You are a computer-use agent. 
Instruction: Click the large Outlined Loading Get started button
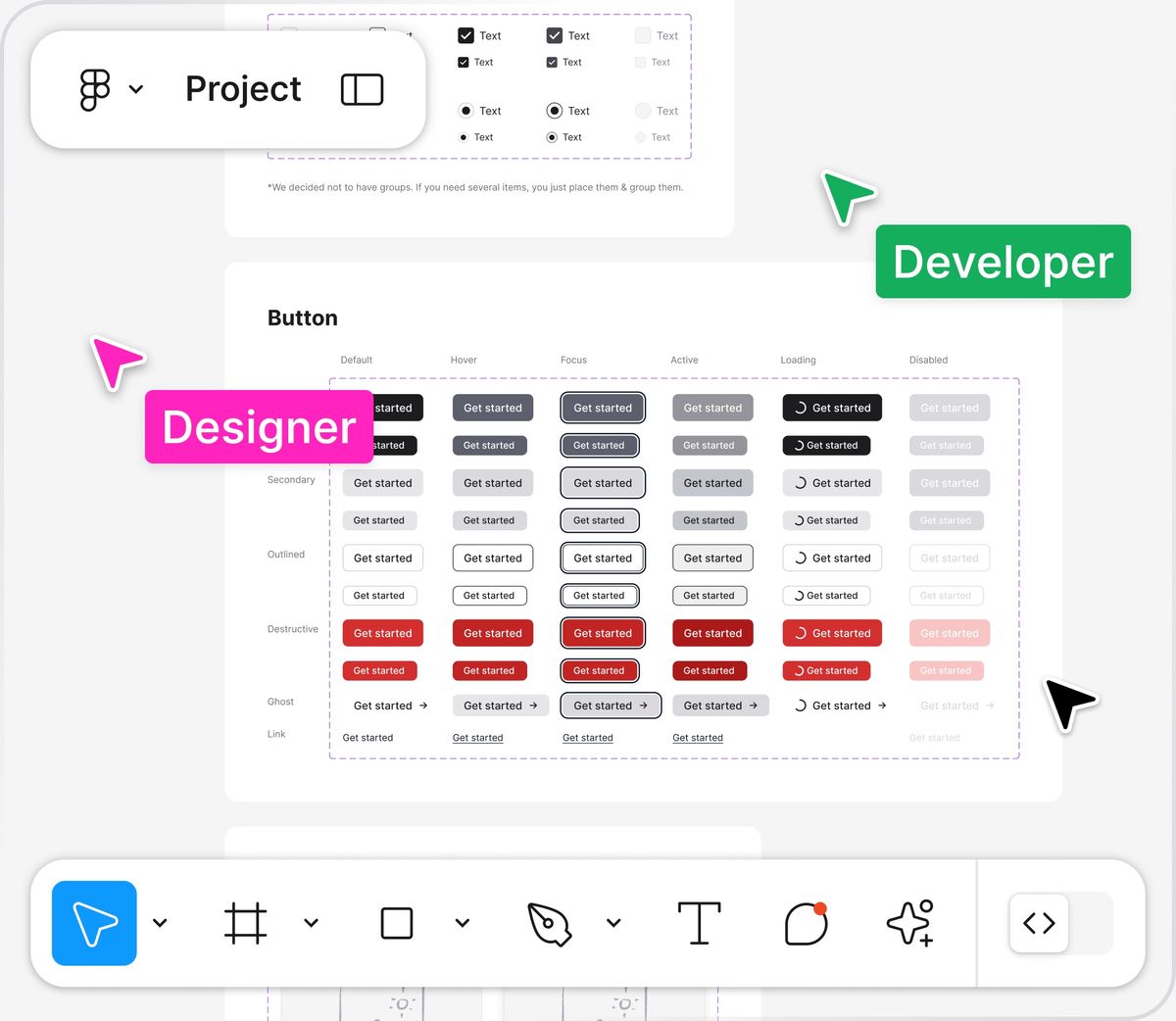[x=832, y=559]
